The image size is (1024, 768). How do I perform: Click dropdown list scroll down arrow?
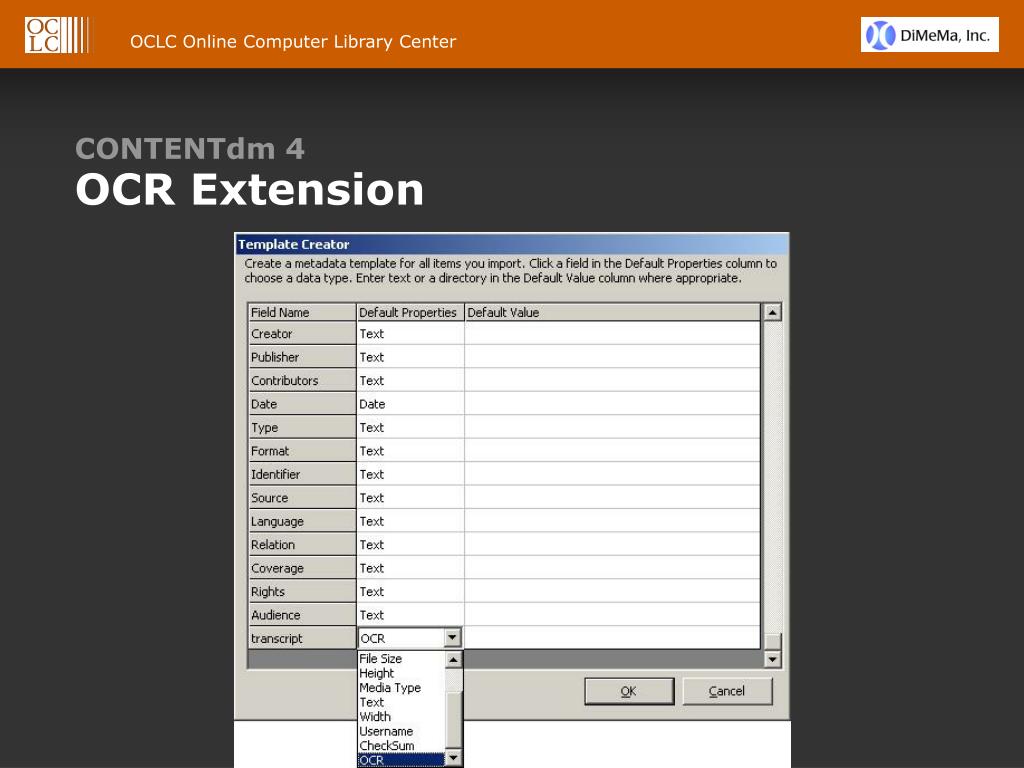(453, 758)
